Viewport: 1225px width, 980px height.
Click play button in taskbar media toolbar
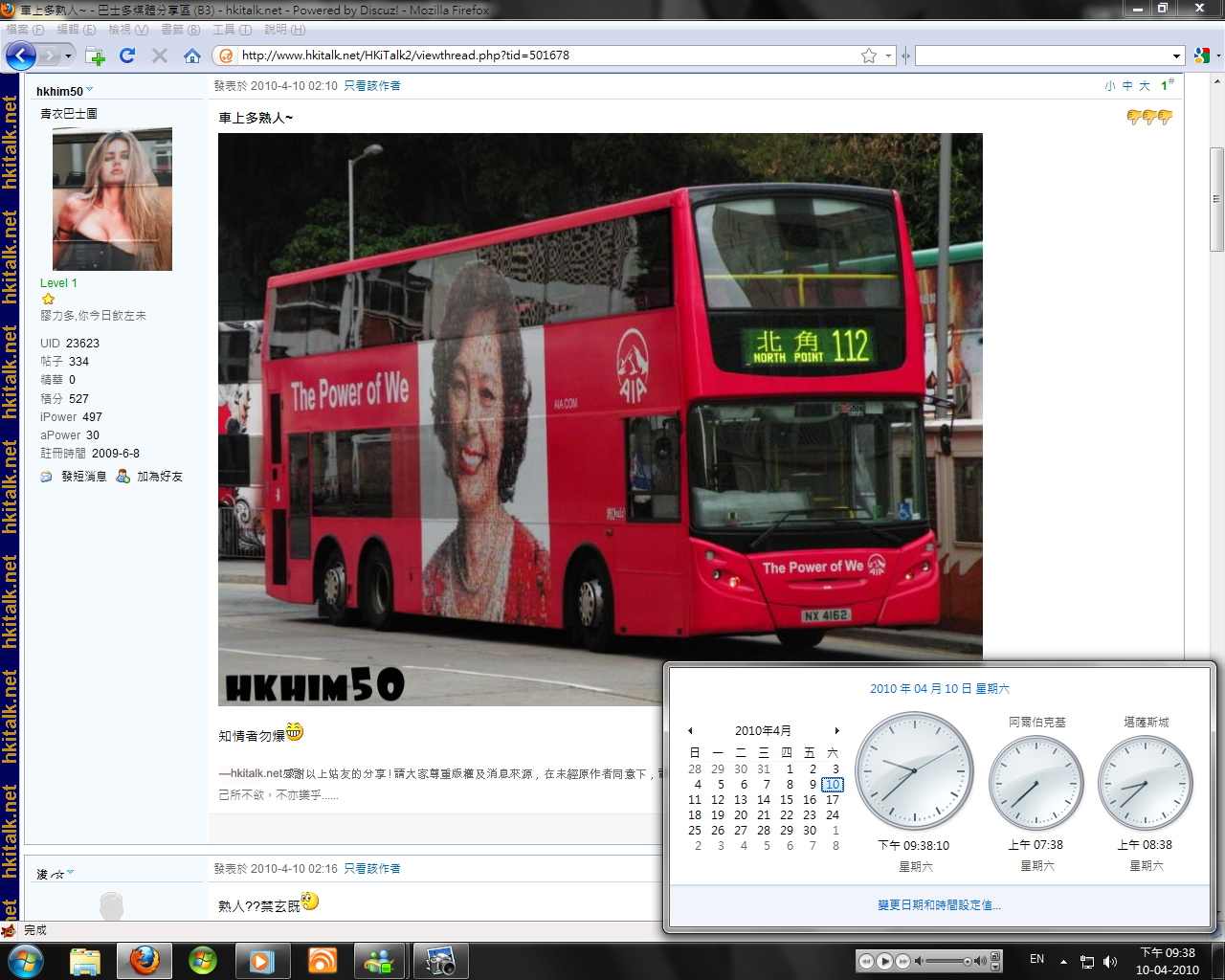(885, 961)
